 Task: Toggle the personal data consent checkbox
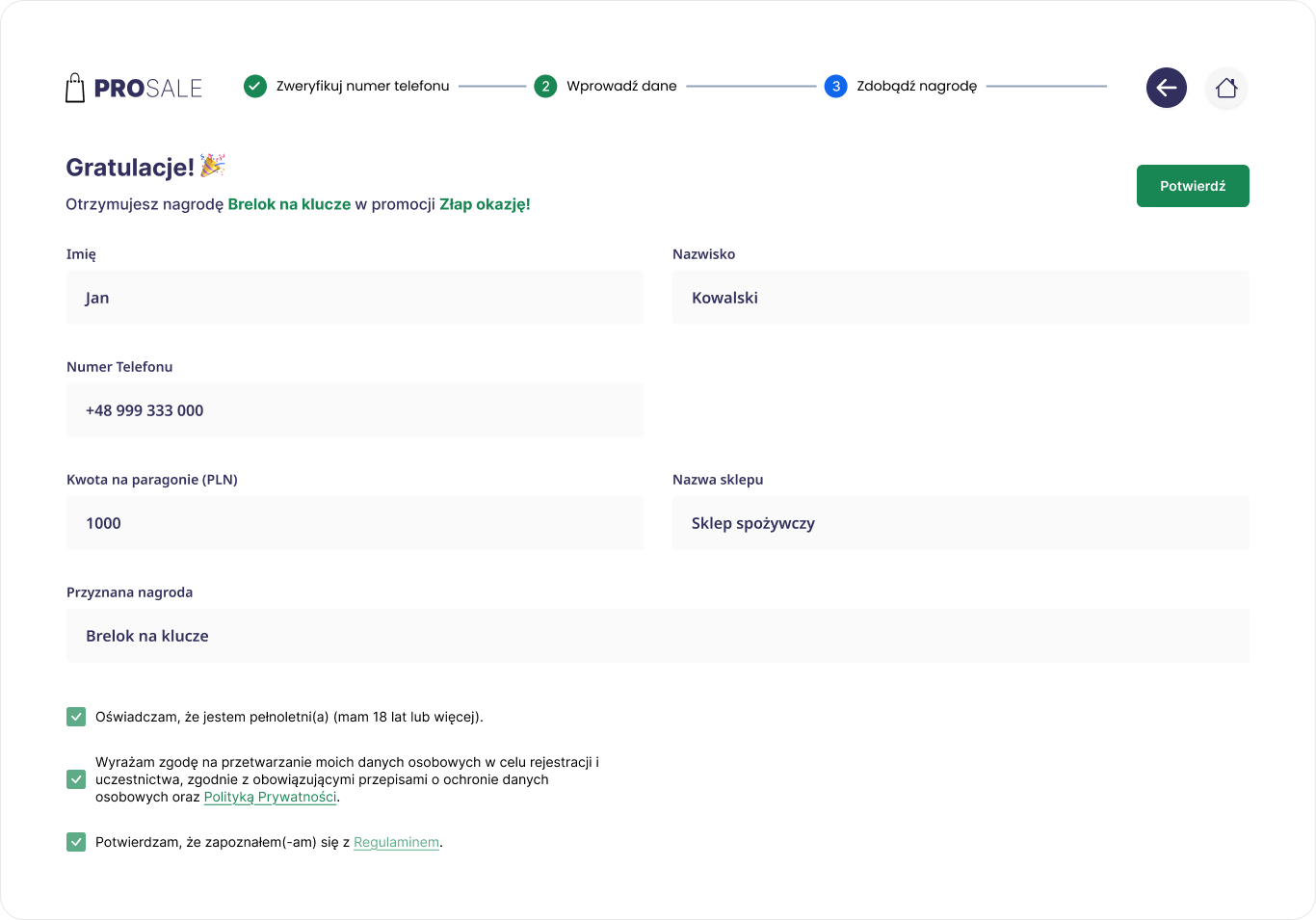click(x=76, y=779)
